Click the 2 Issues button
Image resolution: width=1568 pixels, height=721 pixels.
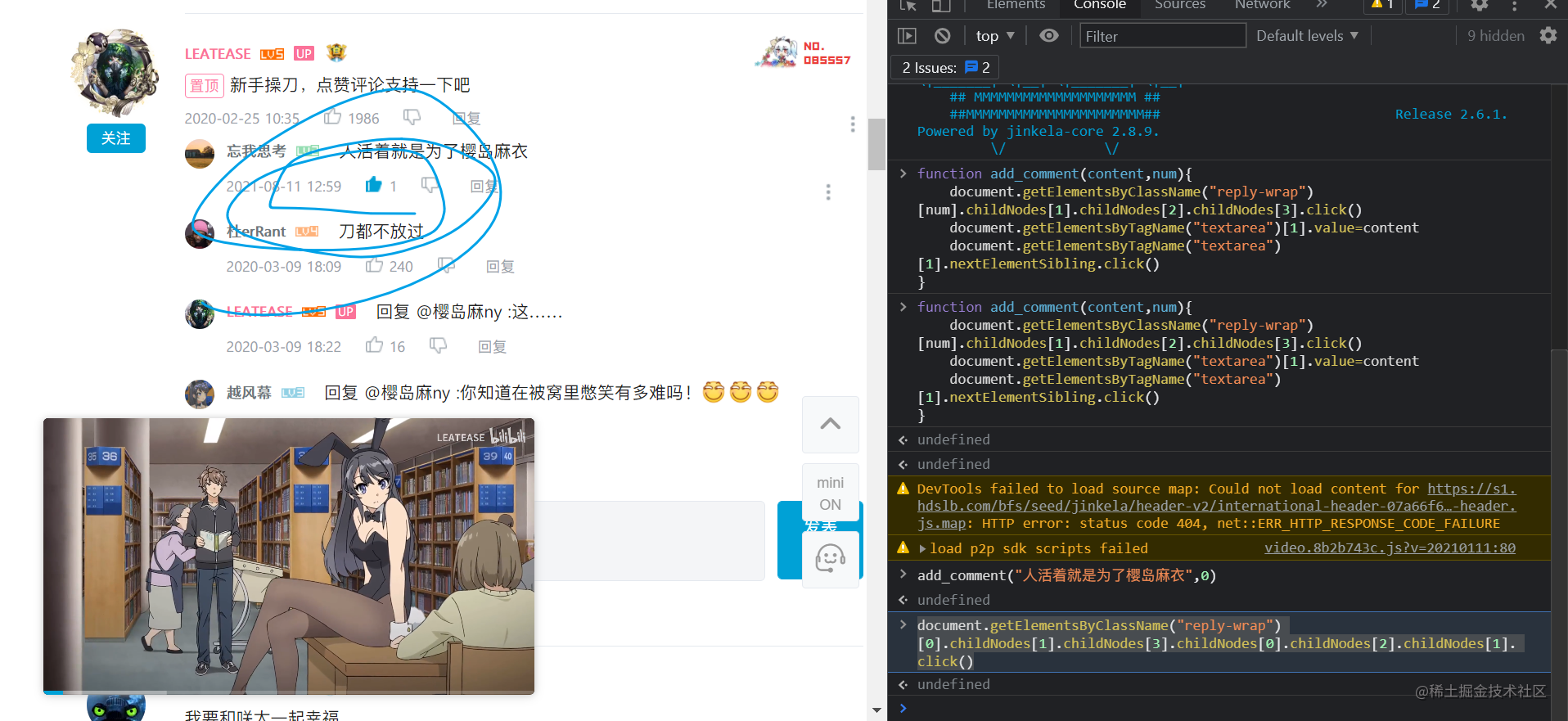tap(945, 68)
